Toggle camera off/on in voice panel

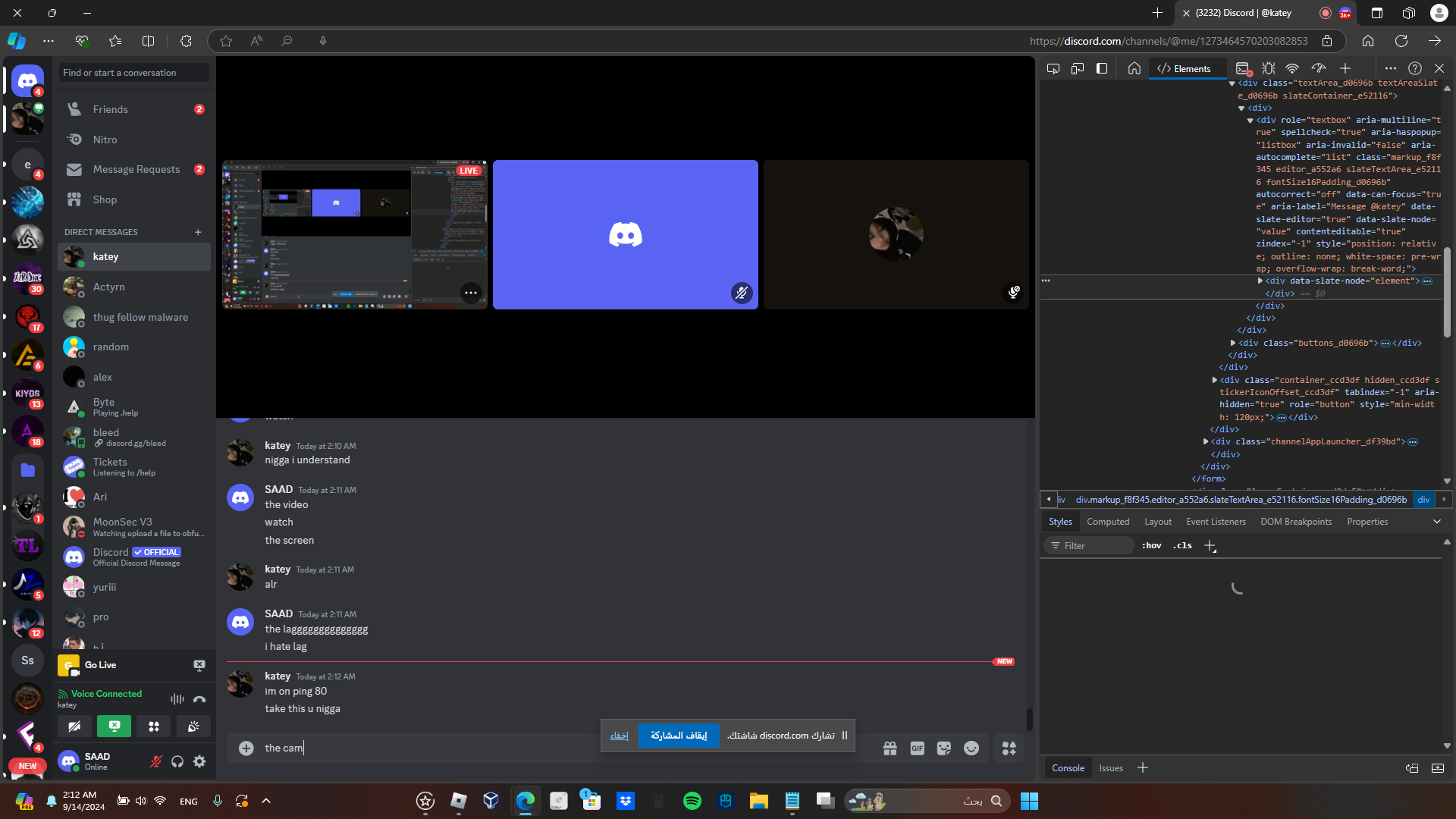pos(74,726)
